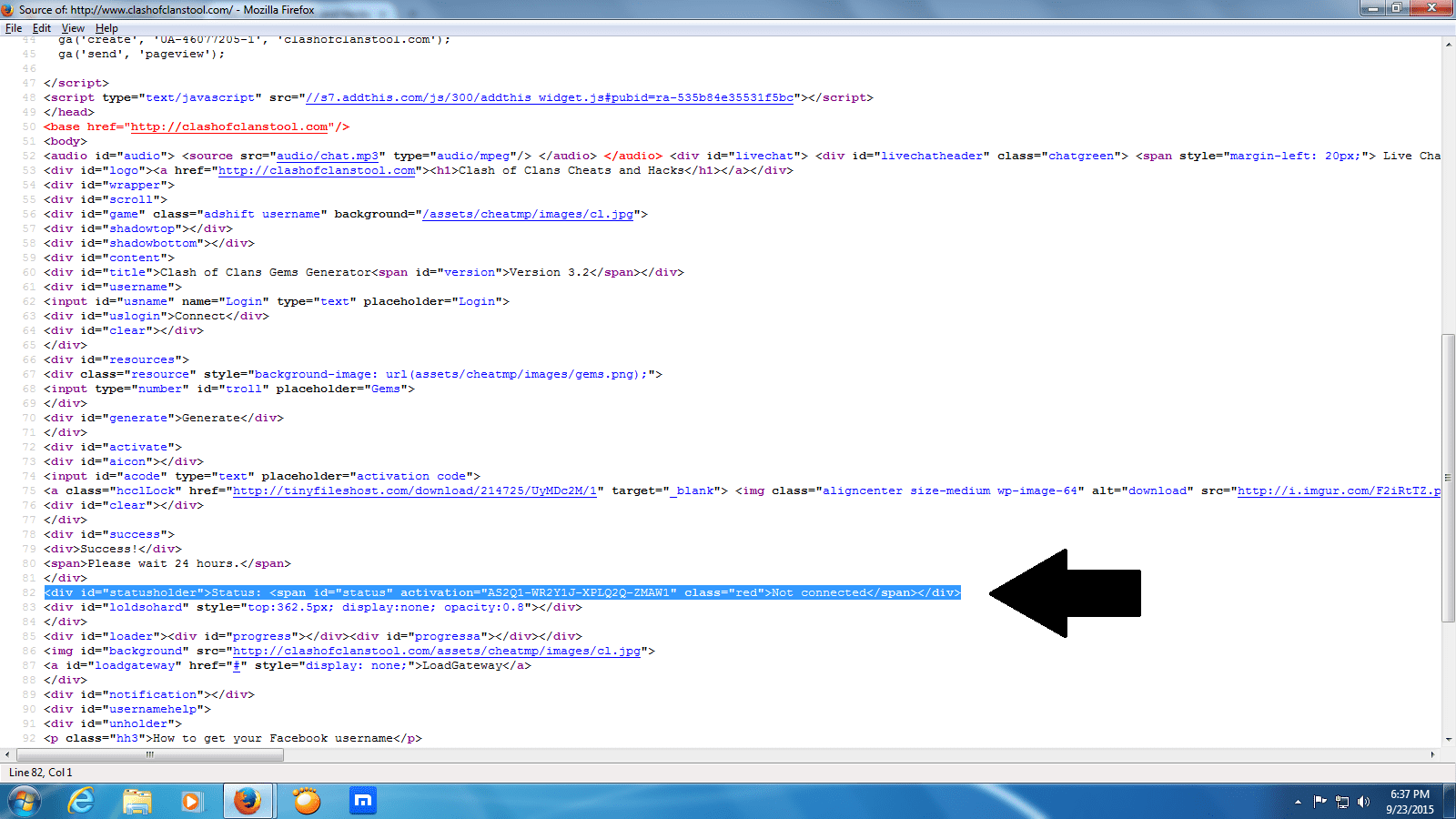The width and height of the screenshot is (1456, 819).
Task: Click the horizontal scrollbar thumb
Action: coord(150,754)
